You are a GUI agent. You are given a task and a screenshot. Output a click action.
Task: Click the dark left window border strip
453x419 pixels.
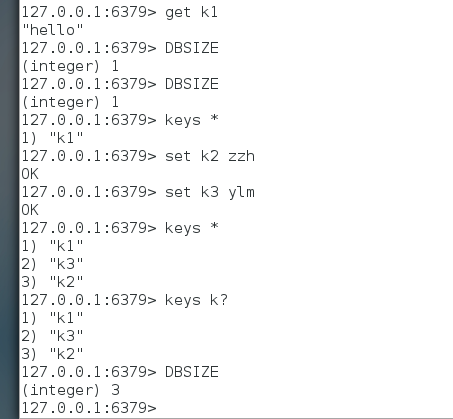coord(9,209)
